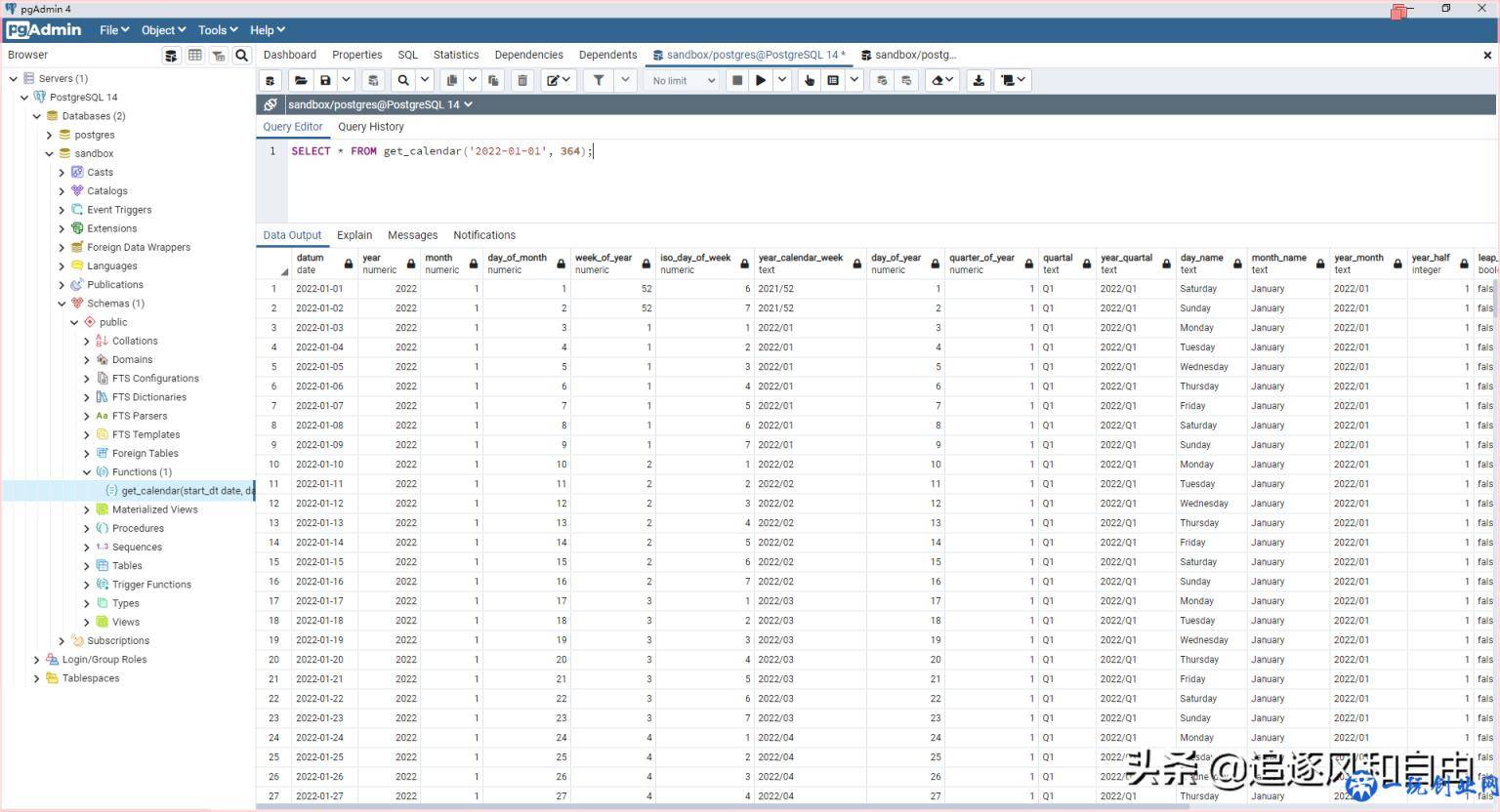Switch to the Messages tab
Screen dimensions: 1500x812
pos(412,235)
